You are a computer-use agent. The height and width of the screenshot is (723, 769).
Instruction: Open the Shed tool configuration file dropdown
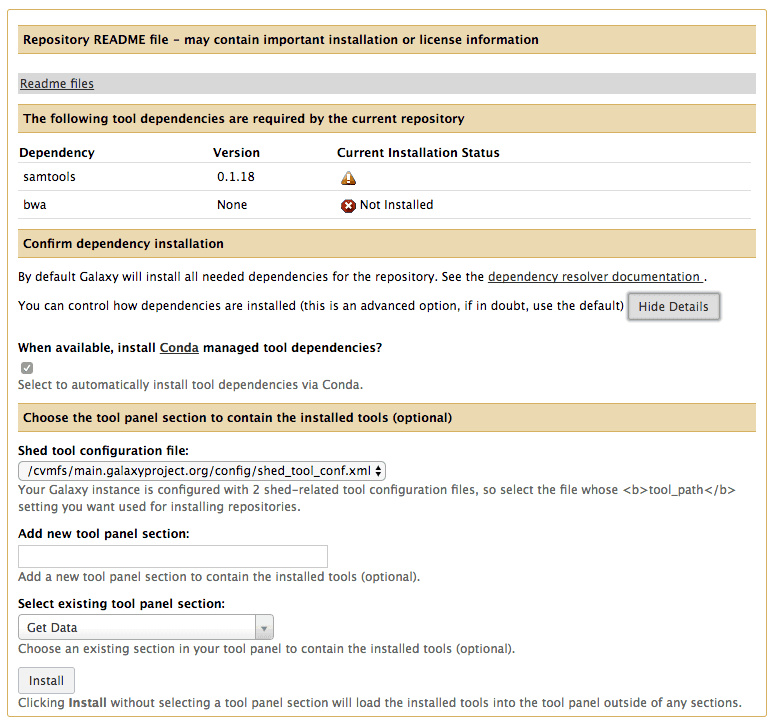tap(202, 470)
